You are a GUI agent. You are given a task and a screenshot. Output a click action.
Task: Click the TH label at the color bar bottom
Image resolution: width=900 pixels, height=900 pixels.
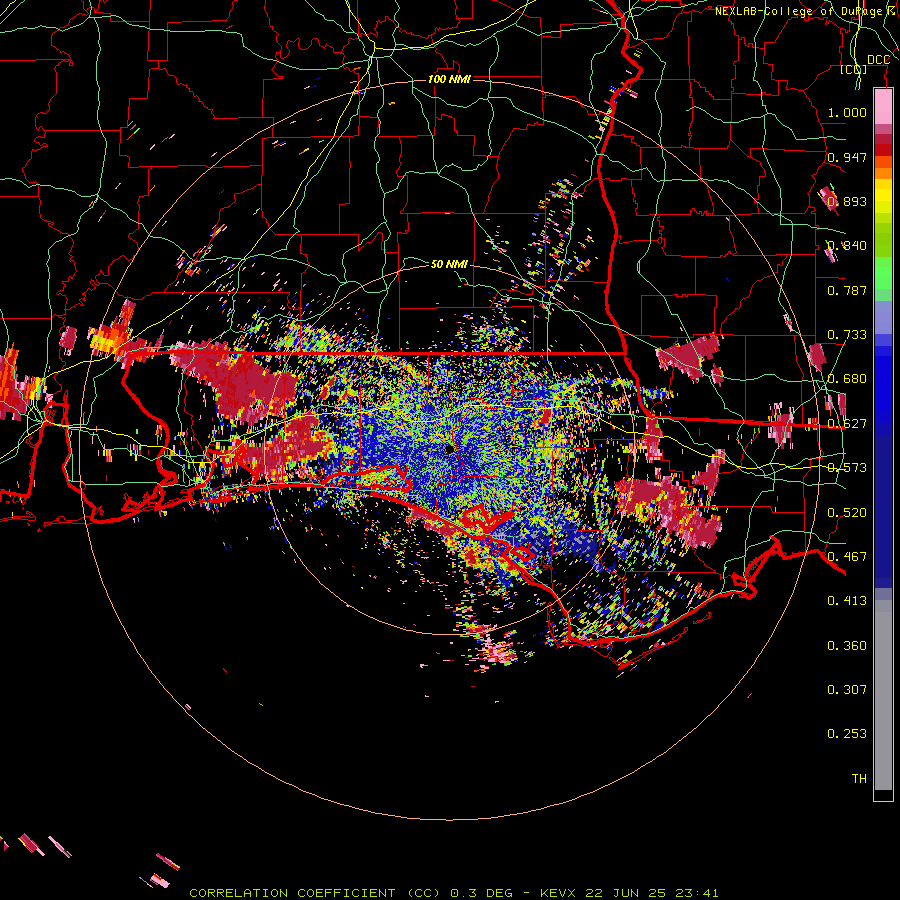[x=859, y=779]
